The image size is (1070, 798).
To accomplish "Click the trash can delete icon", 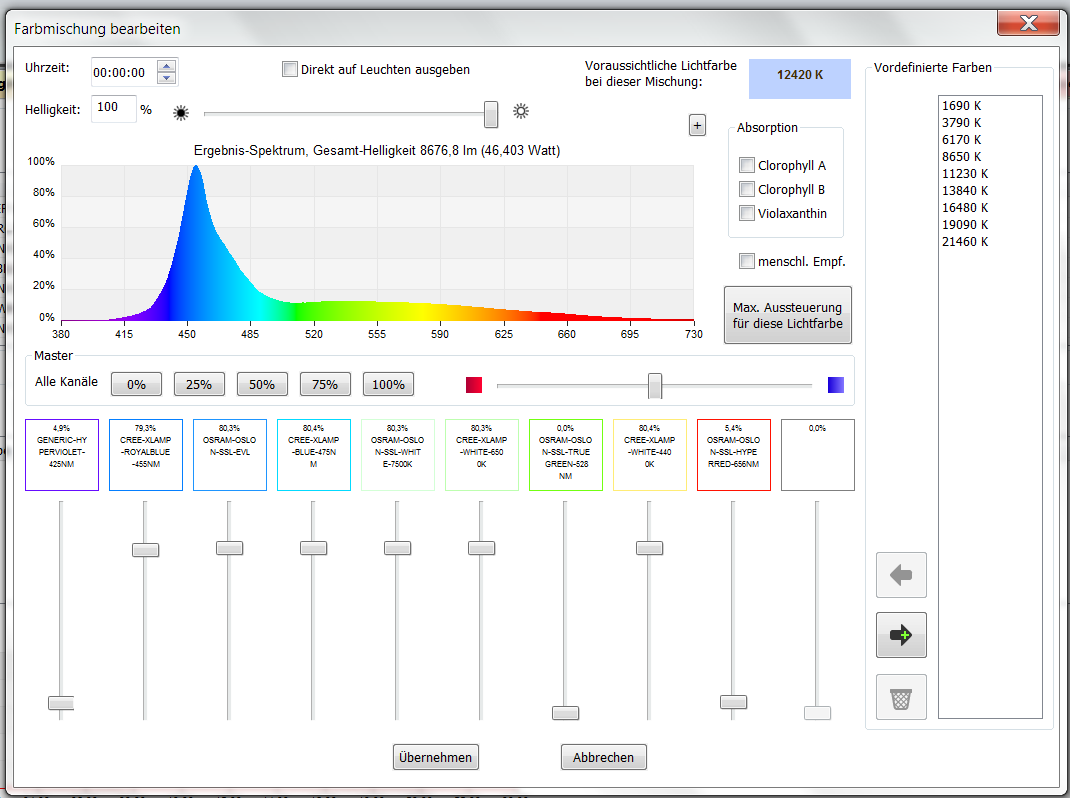I will (901, 697).
